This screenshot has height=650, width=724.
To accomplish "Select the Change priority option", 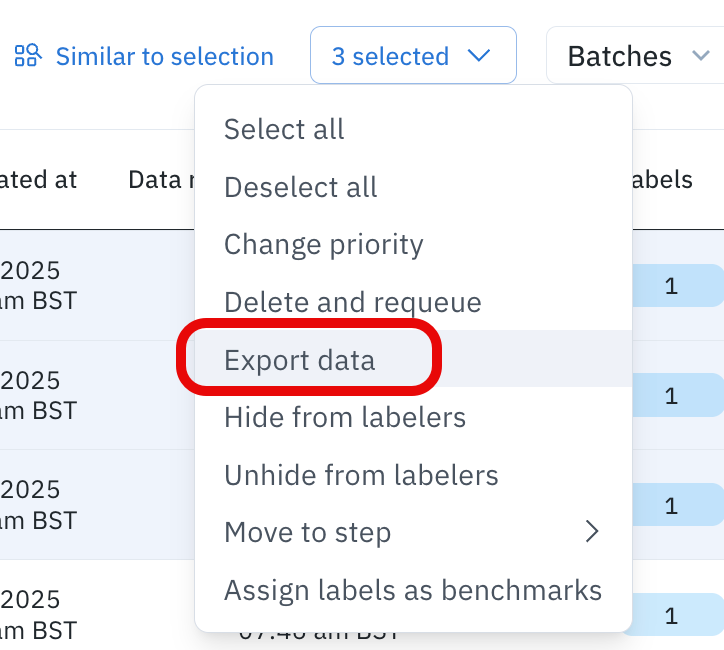I will pos(324,244).
